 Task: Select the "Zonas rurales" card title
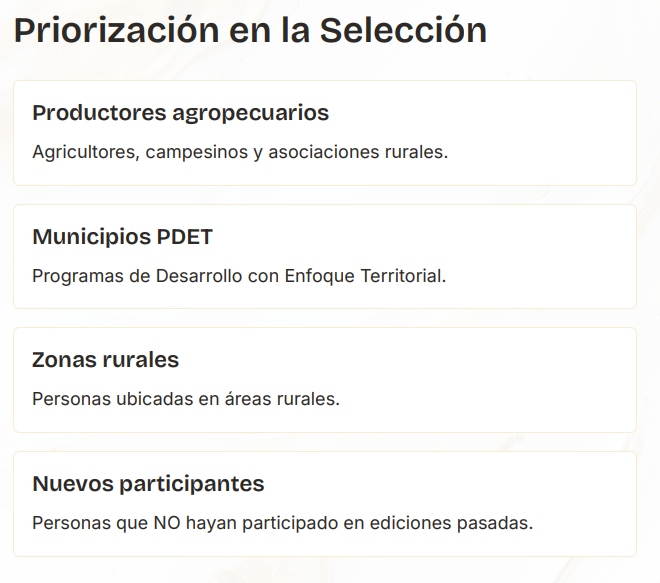105,360
